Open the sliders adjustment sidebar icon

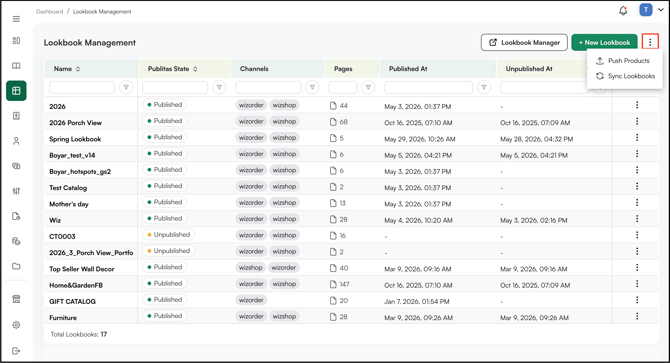click(16, 191)
